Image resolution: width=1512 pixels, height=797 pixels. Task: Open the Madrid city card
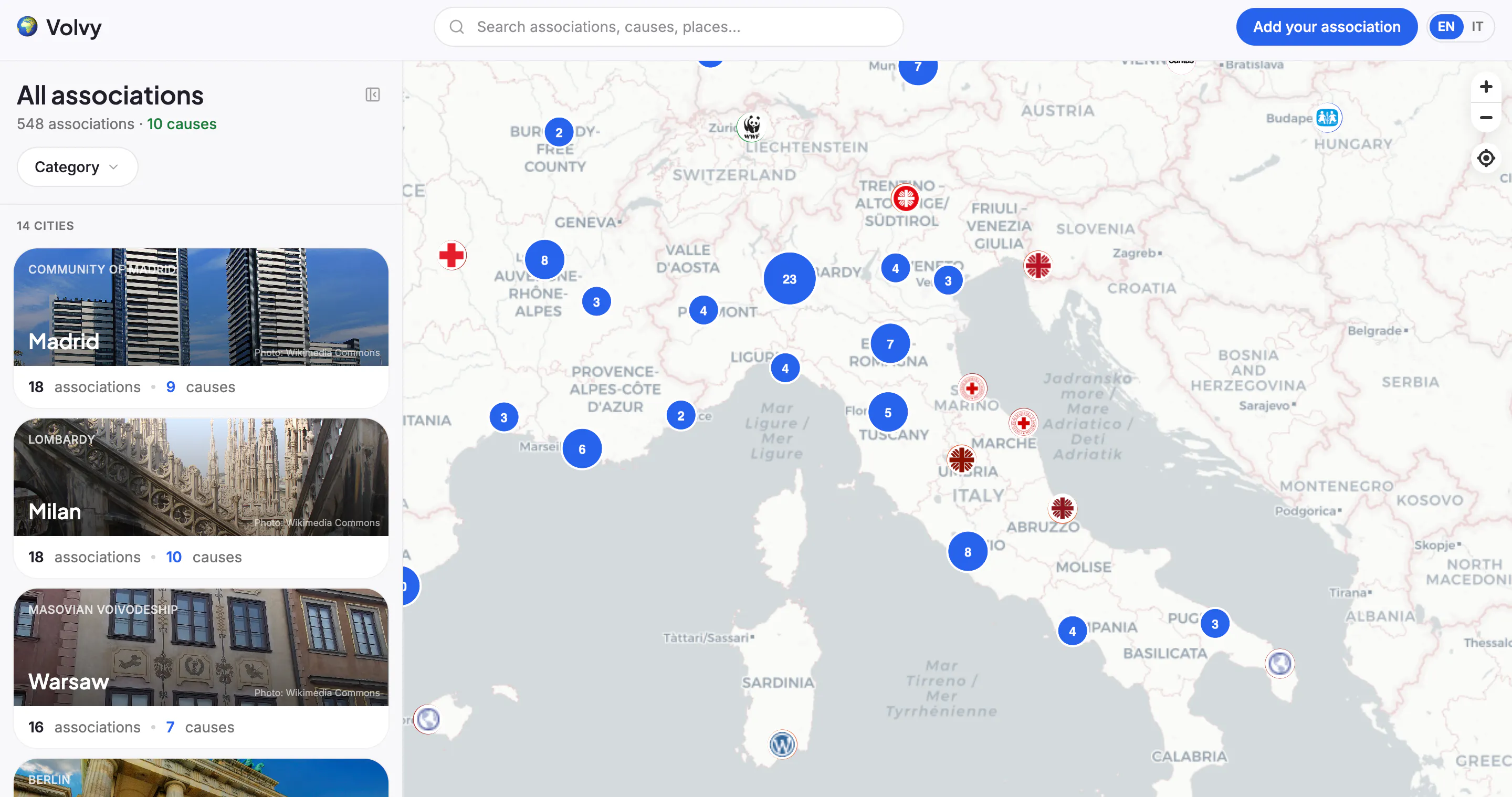[x=201, y=328]
